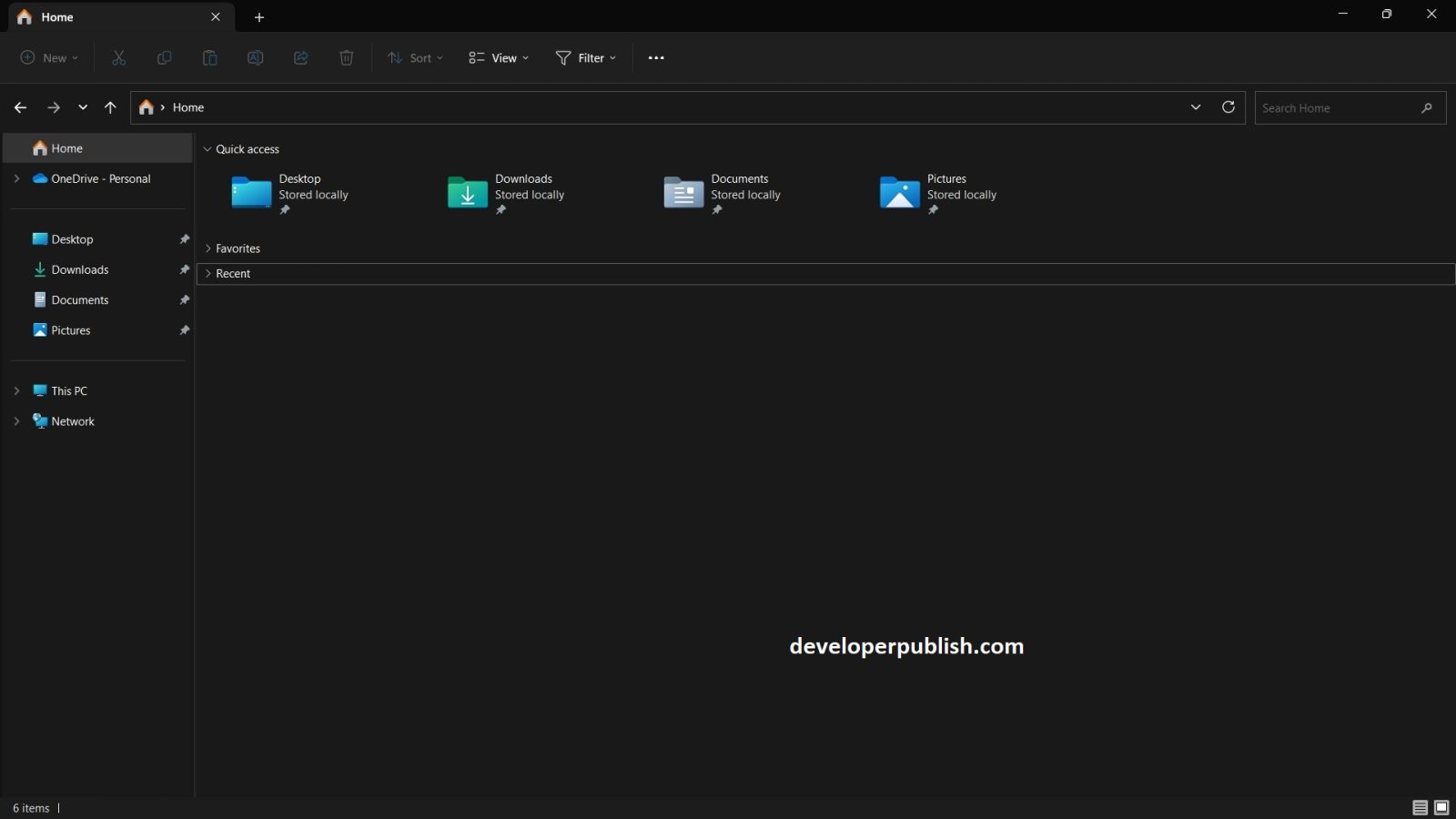Screen dimensions: 1456x819
Task: Expand the Recent section
Action: point(209,273)
